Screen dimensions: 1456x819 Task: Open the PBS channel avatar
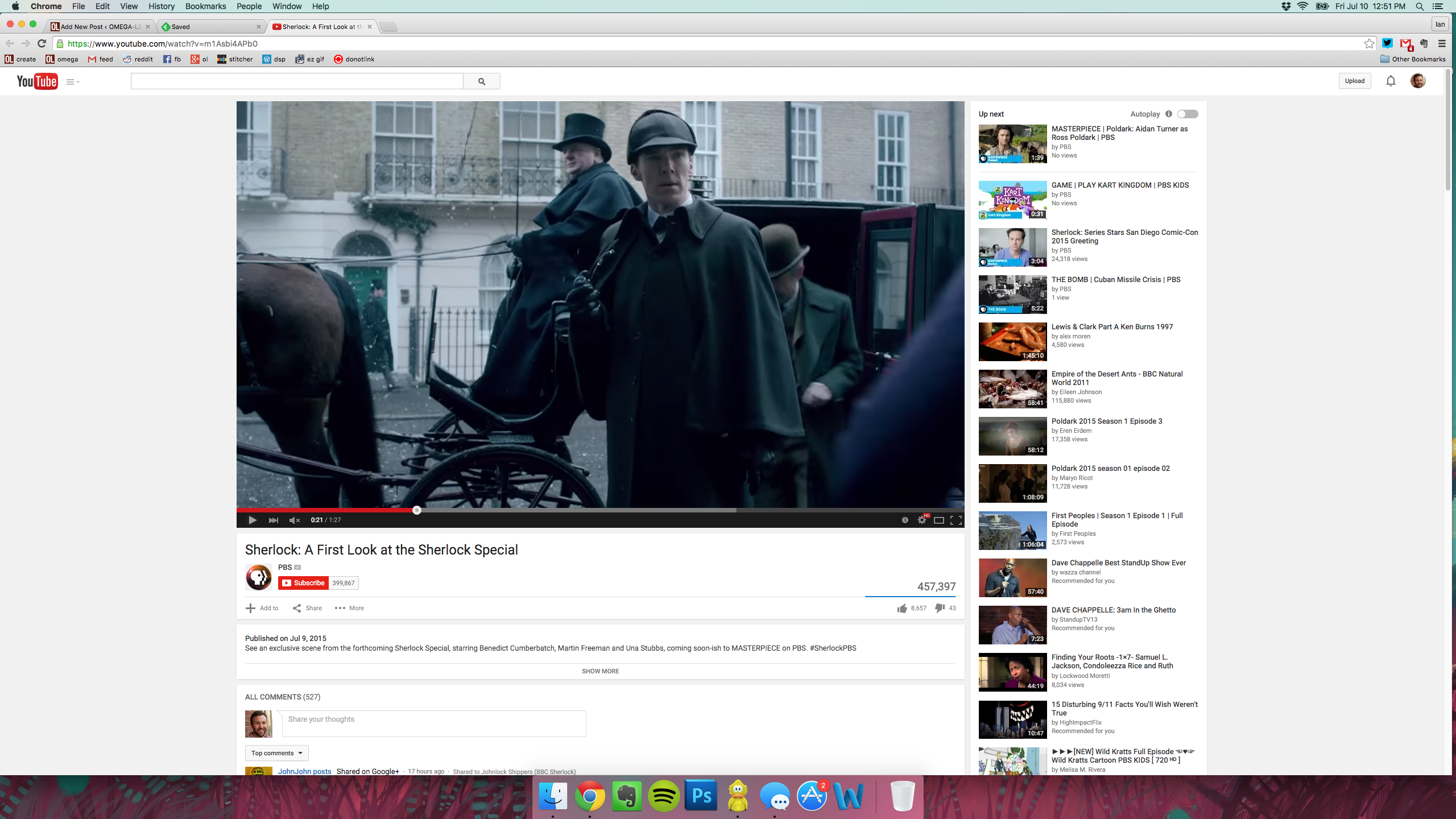pos(259,577)
